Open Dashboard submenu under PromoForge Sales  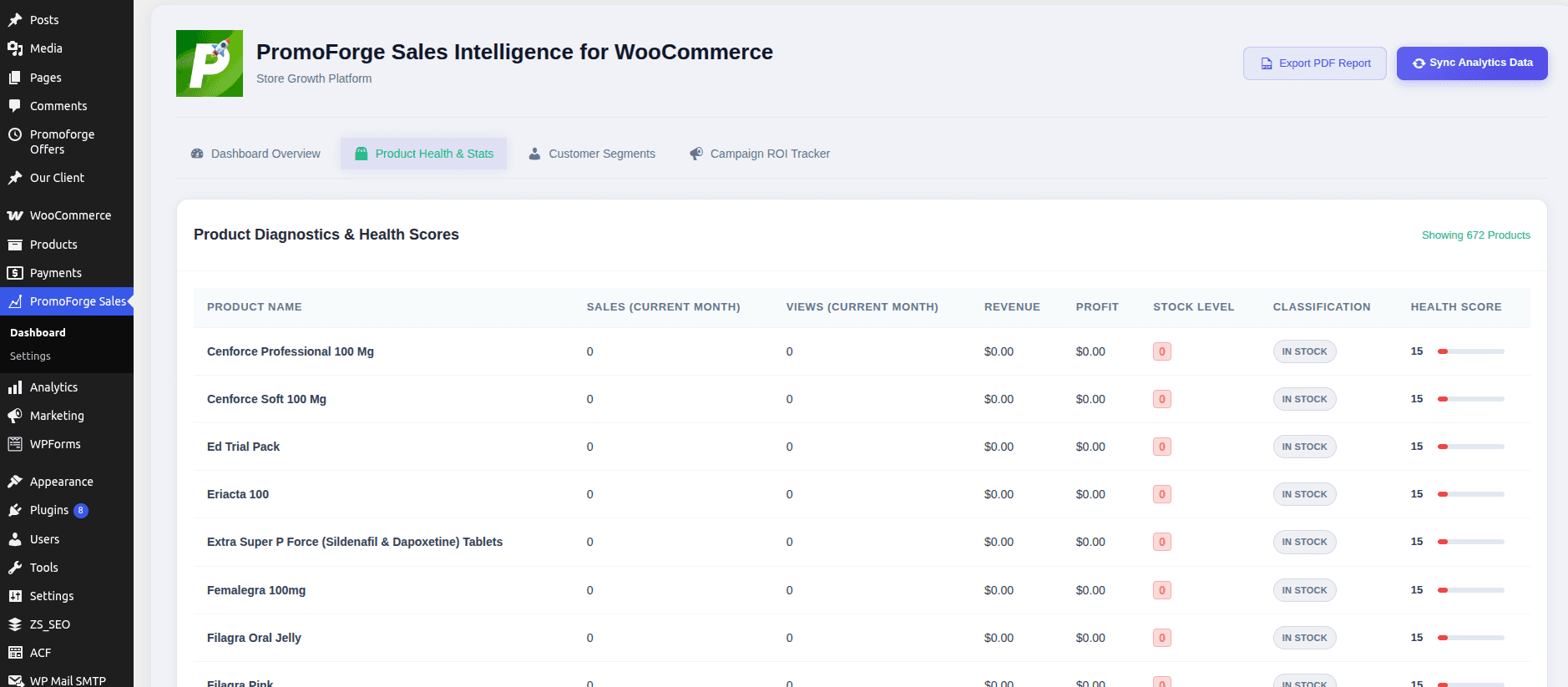38,332
